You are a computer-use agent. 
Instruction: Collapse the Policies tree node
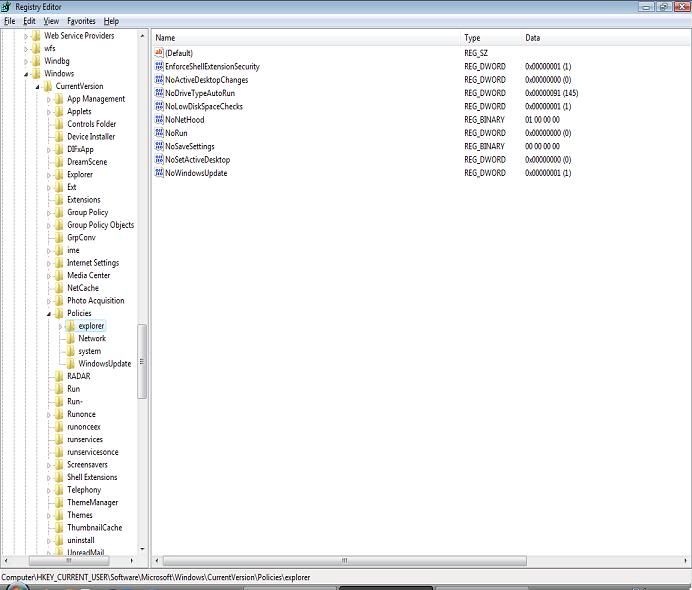point(48,314)
